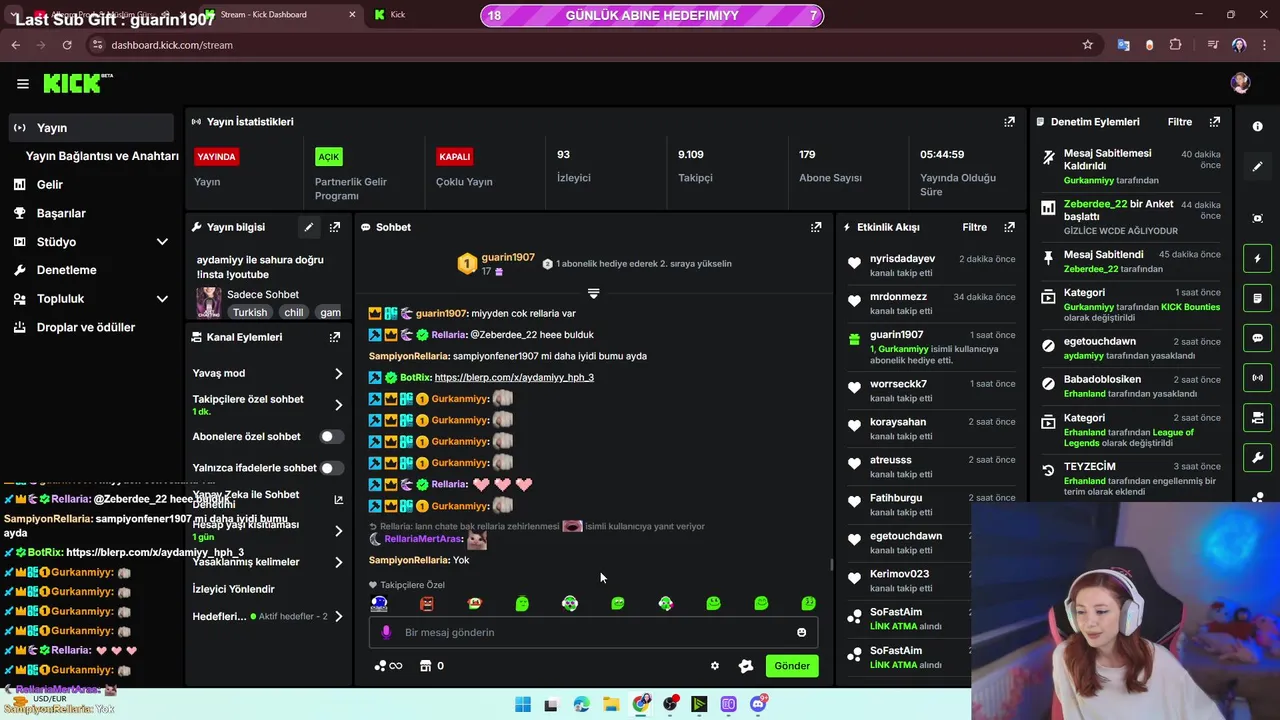Image resolution: width=1280 pixels, height=720 pixels.
Task: Open Discord from the taskbar
Action: [x=758, y=704]
